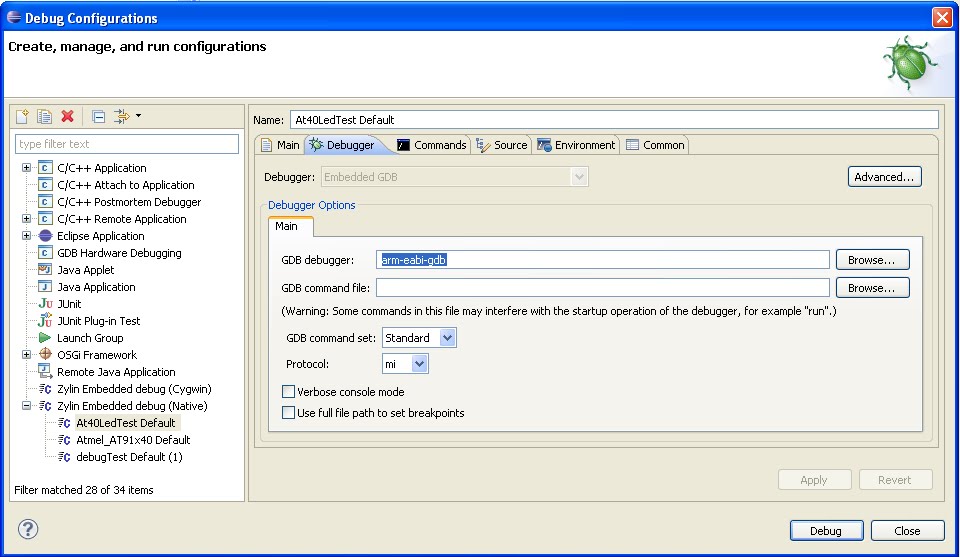The height and width of the screenshot is (557, 960).
Task: Click the New launch configuration icon
Action: pyautogui.click(x=22, y=116)
